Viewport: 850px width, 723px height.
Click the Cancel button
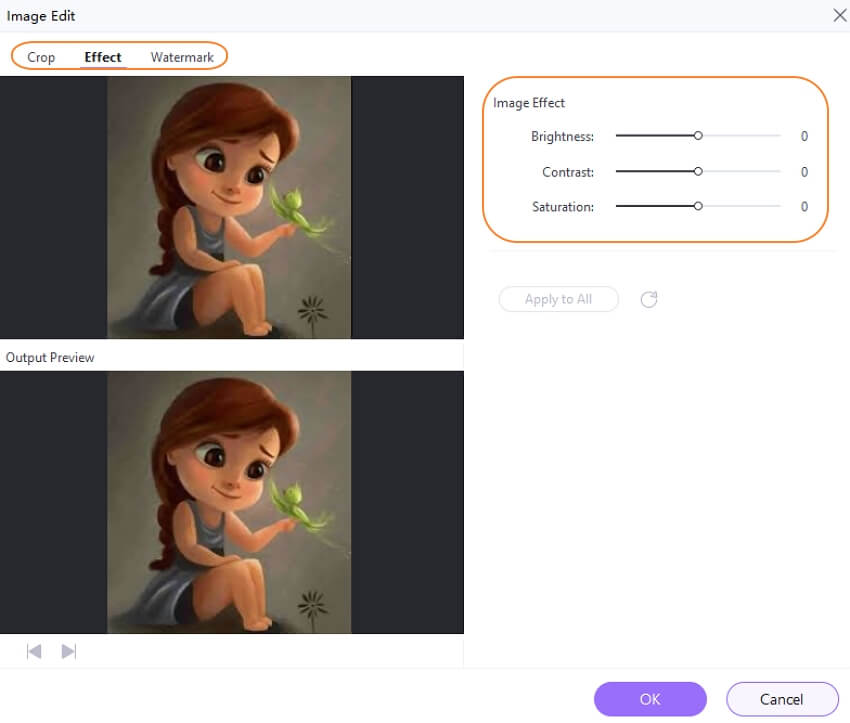coord(782,699)
